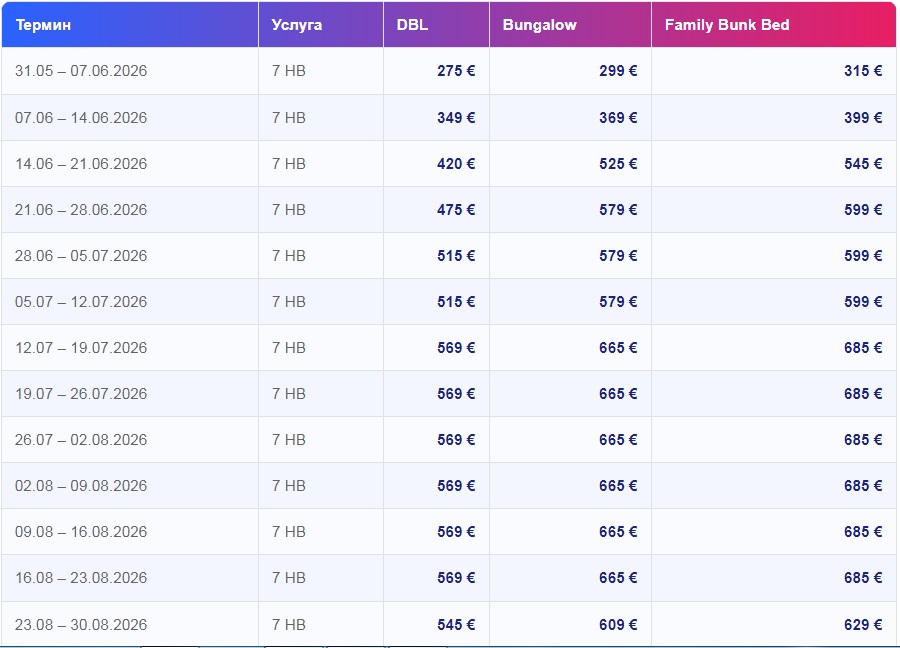The width and height of the screenshot is (900, 648).
Task: Select the 275 € DBL price
Action: click(456, 71)
